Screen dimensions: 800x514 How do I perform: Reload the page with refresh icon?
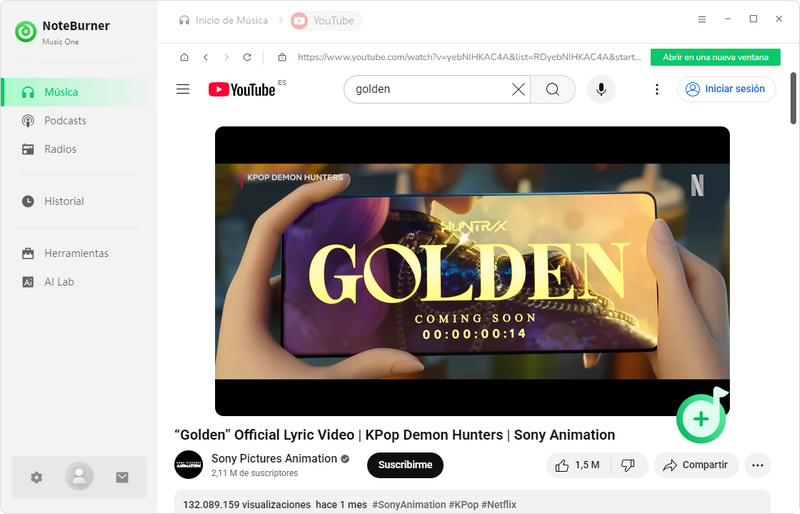[247, 57]
